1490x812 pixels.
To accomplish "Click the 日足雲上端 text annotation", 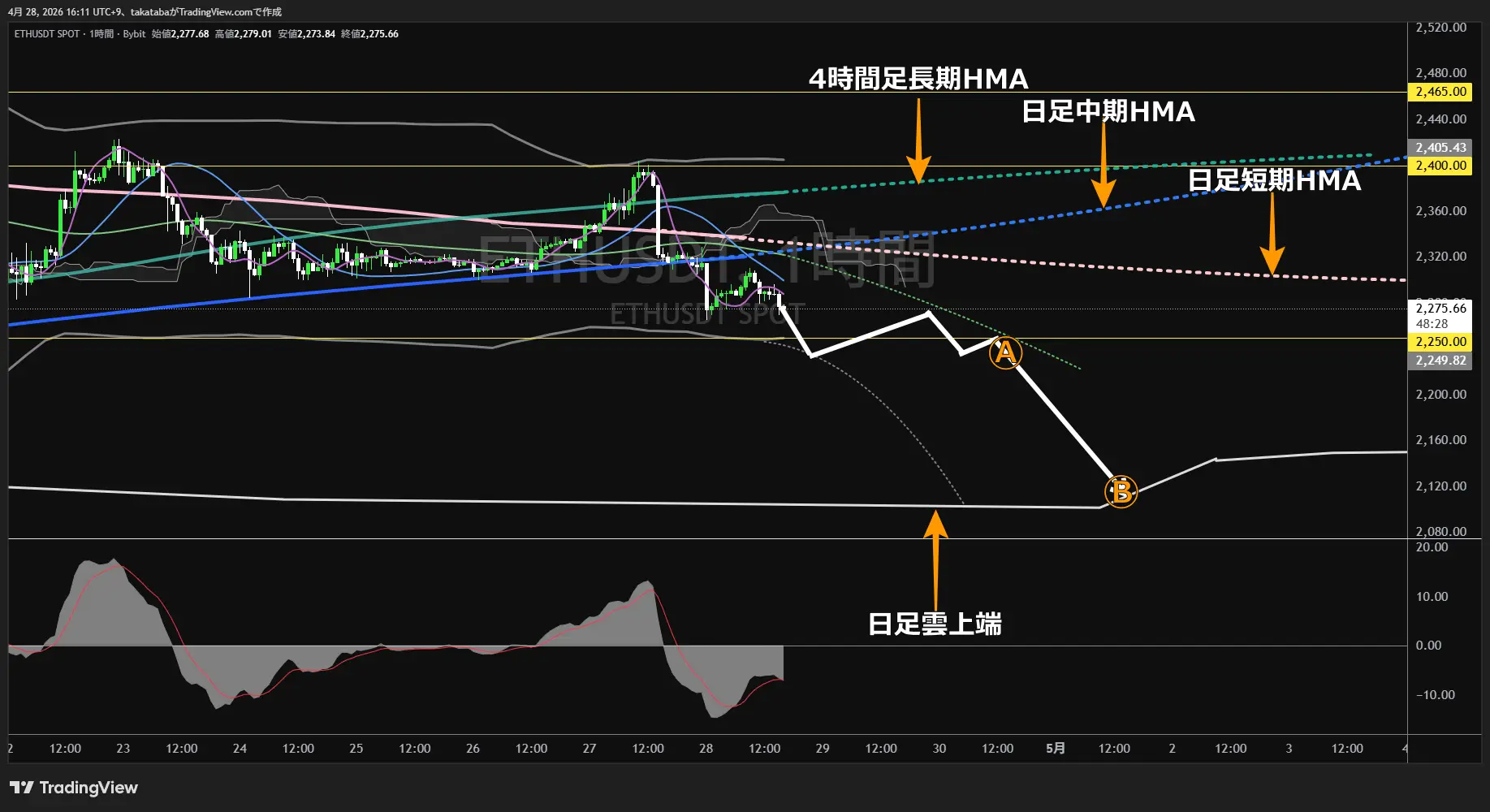I will point(935,624).
